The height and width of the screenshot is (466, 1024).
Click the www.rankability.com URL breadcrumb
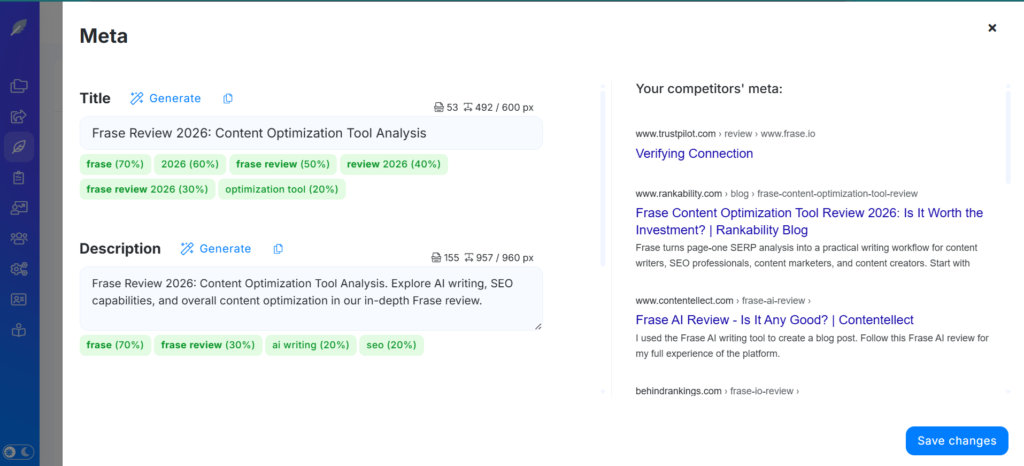coord(776,194)
